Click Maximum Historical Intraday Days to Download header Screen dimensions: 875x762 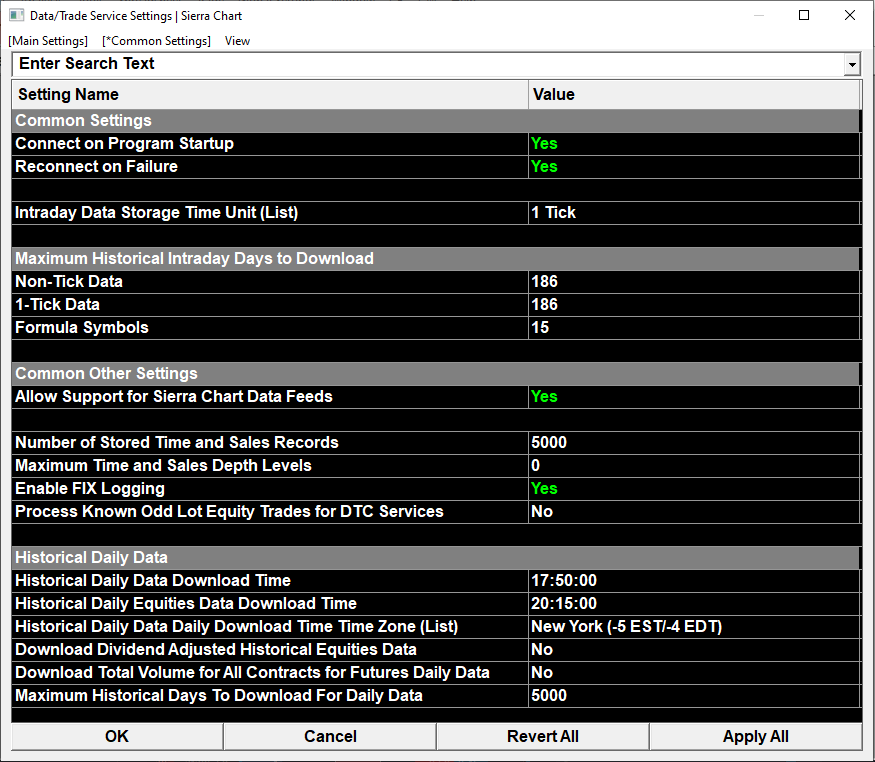[x=436, y=258]
